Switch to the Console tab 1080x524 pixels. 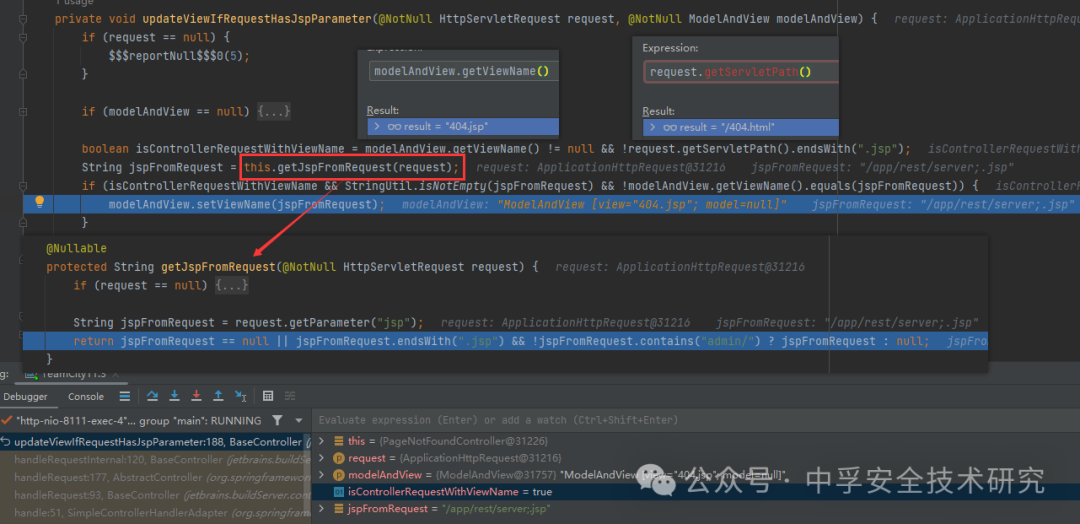85,397
